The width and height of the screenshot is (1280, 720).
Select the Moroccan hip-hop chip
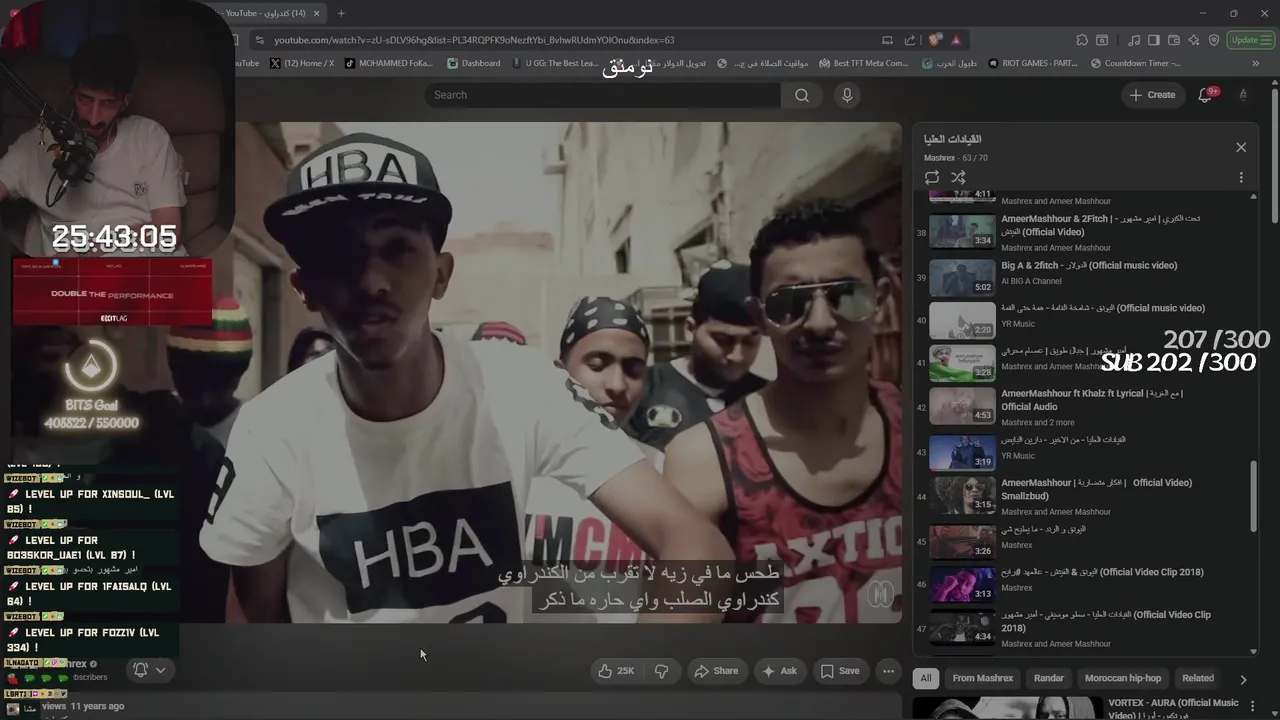1123,678
